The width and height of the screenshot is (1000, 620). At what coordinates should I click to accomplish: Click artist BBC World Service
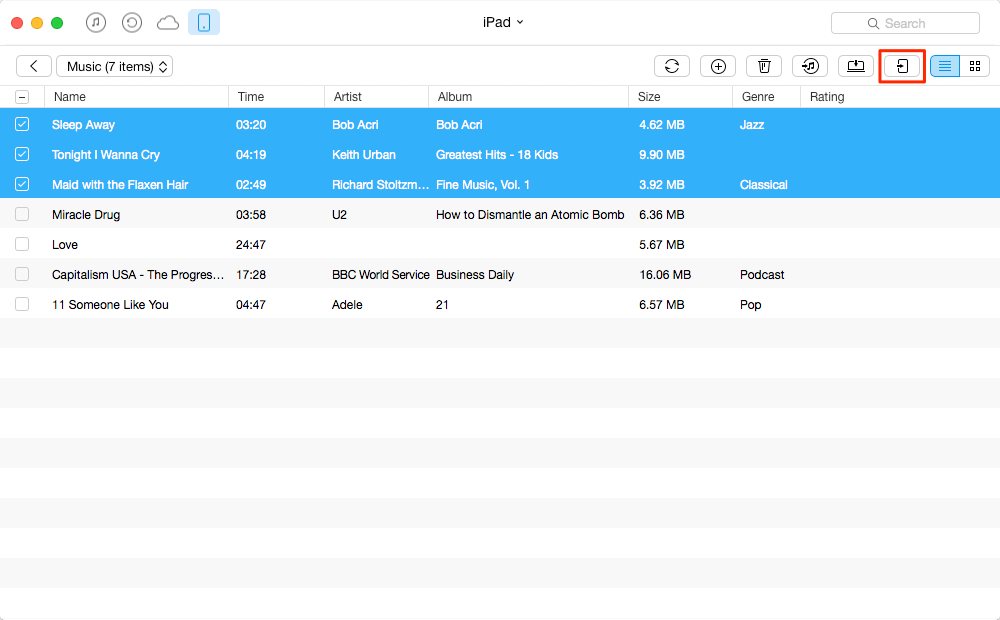point(381,275)
